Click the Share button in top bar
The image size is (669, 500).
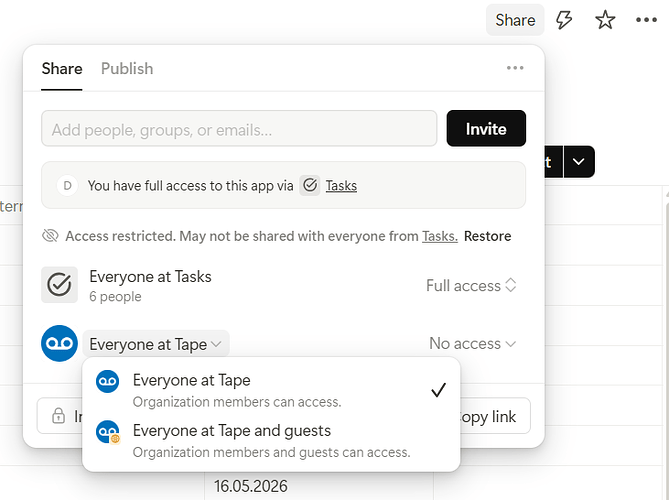515,20
